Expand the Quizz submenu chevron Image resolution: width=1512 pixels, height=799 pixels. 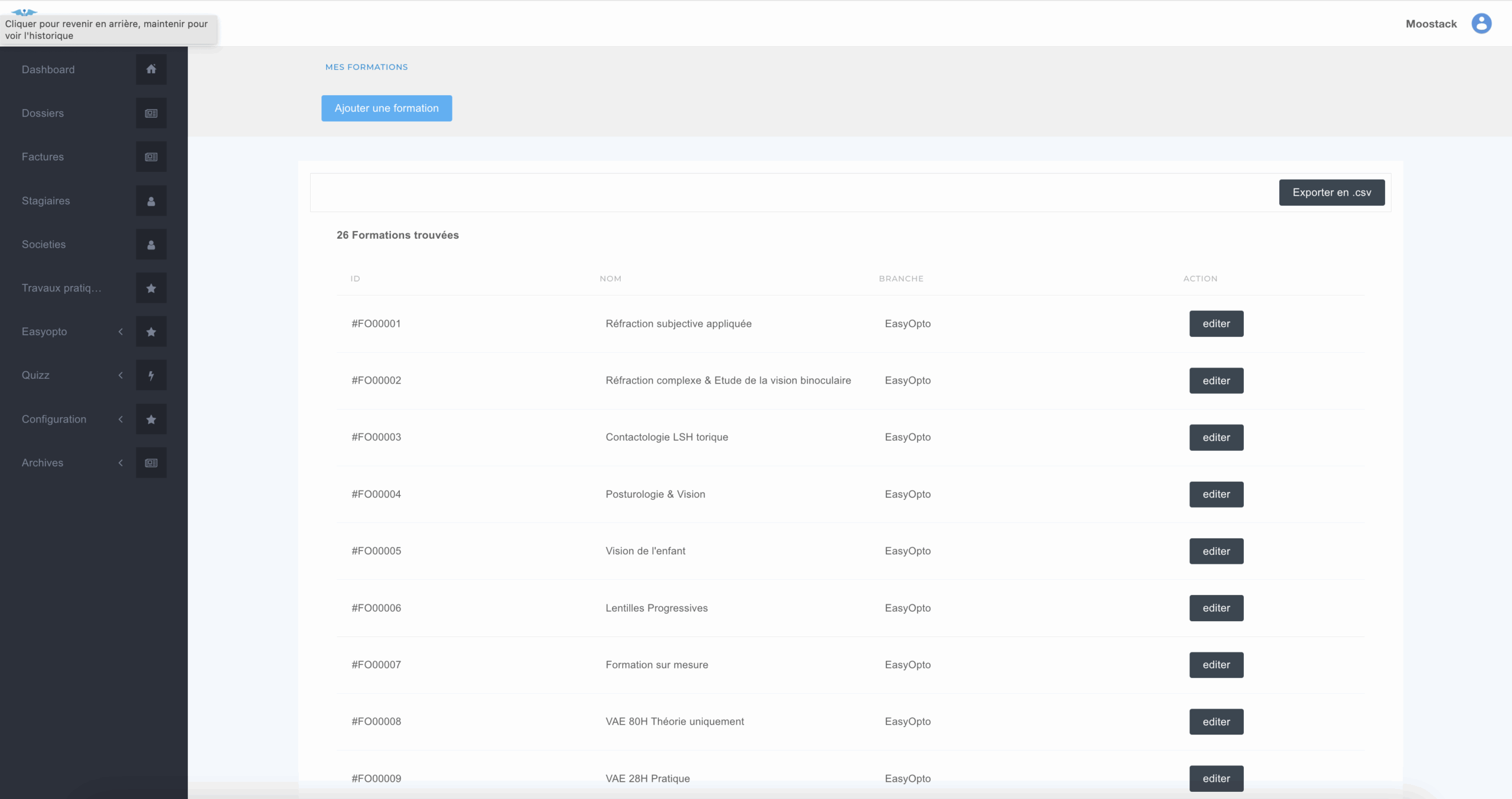coord(120,375)
